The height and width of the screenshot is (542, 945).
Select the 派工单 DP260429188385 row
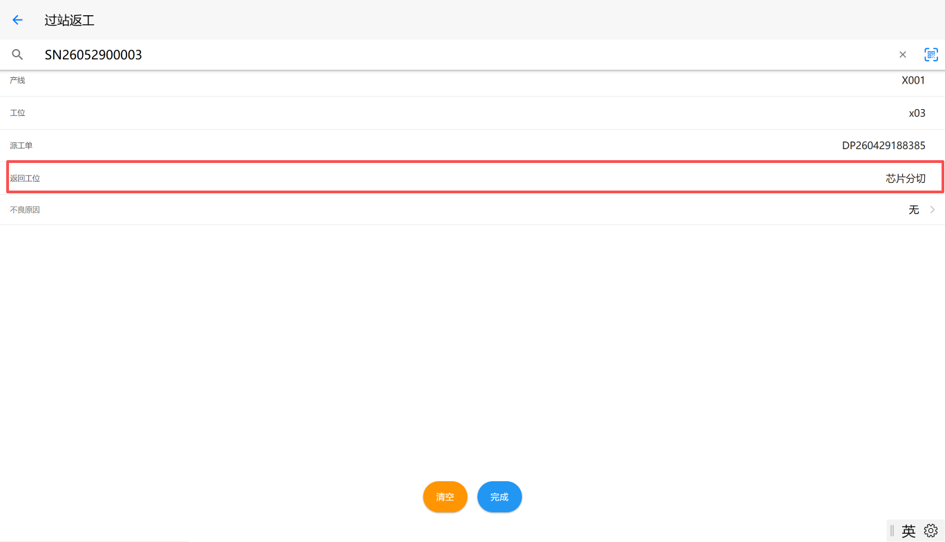tap(472, 145)
